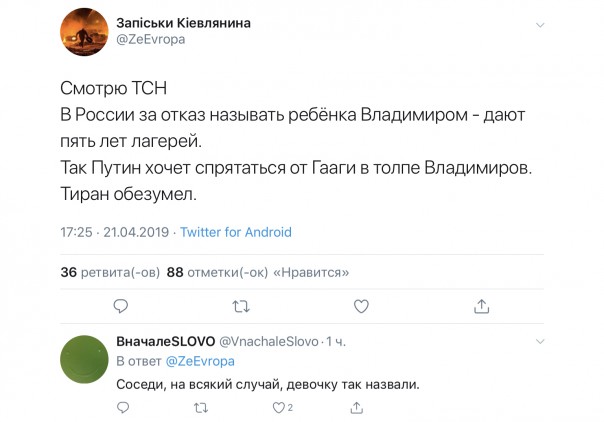Like the main tweet with the heart icon
The height and width of the screenshot is (422, 604).
tap(362, 305)
